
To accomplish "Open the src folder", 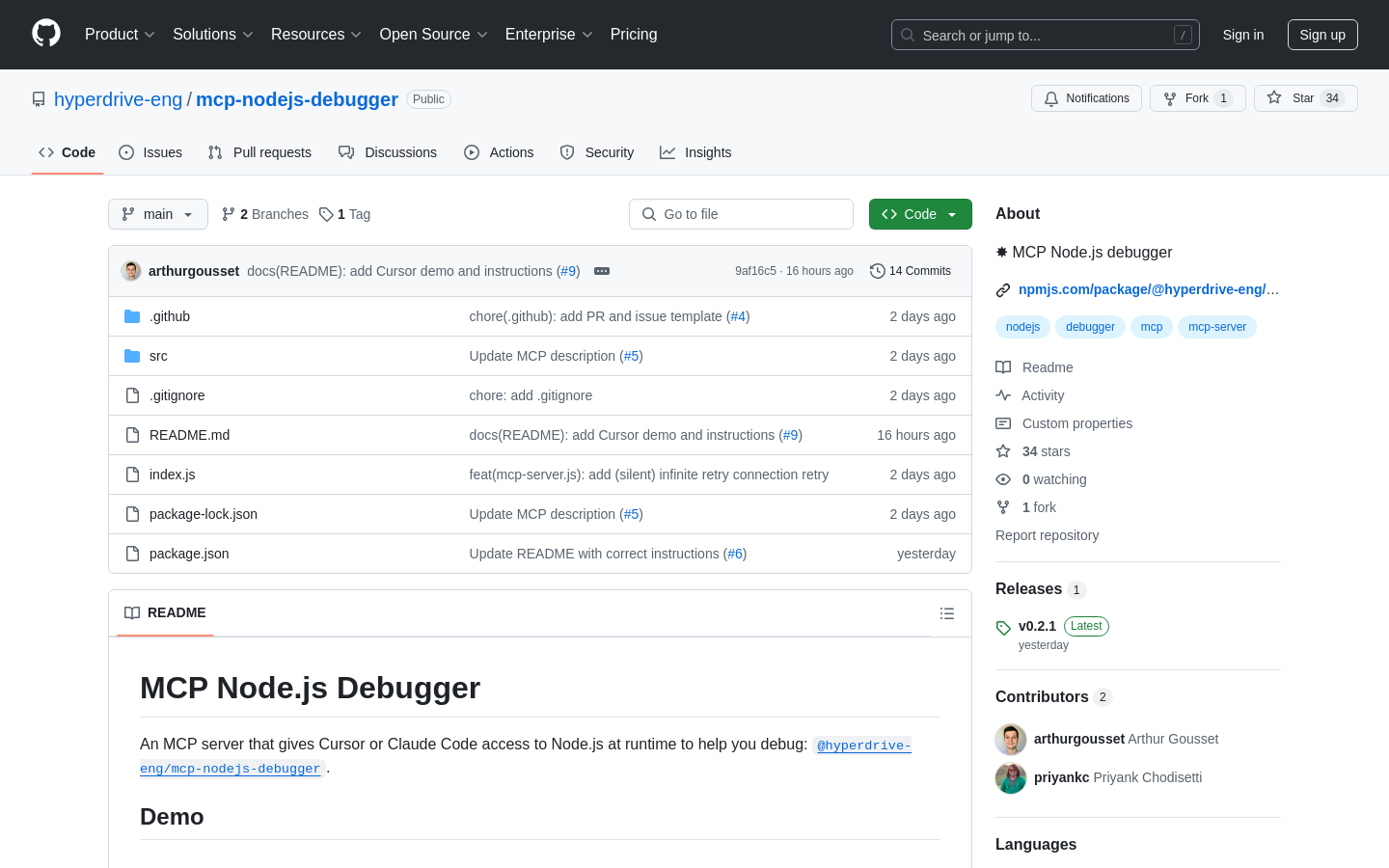I will click(158, 356).
